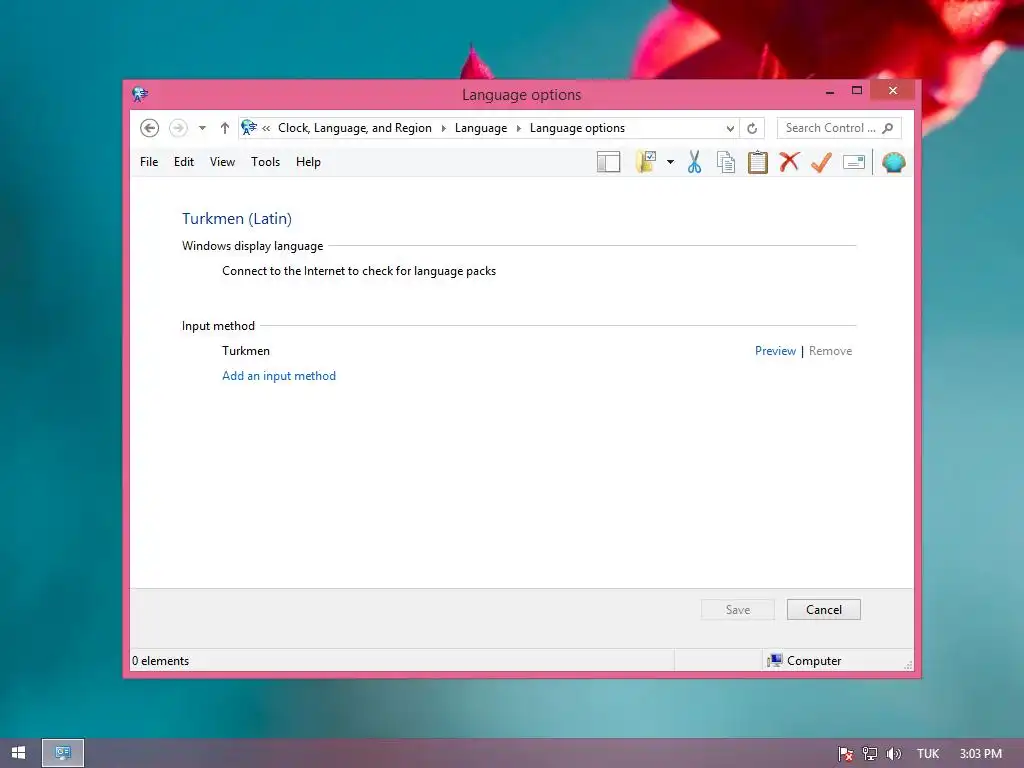This screenshot has width=1024, height=768.
Task: Open the Help menu
Action: point(308,162)
